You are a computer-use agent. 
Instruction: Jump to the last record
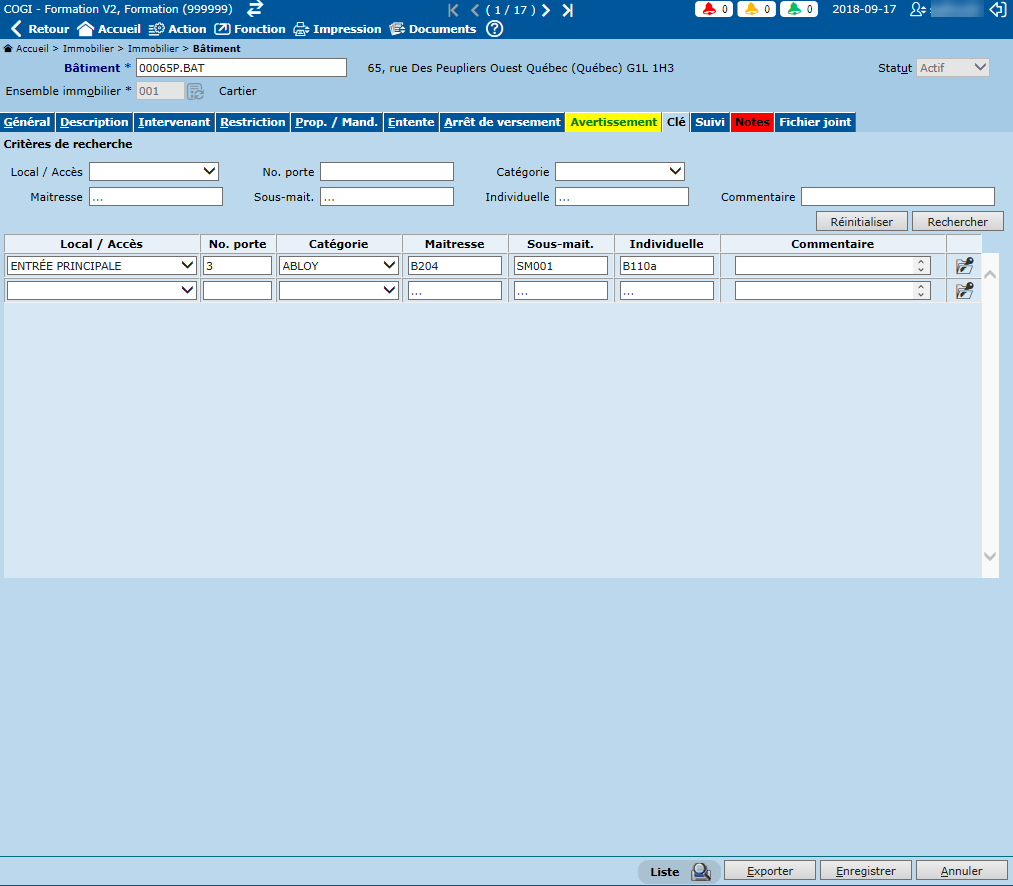[x=567, y=10]
